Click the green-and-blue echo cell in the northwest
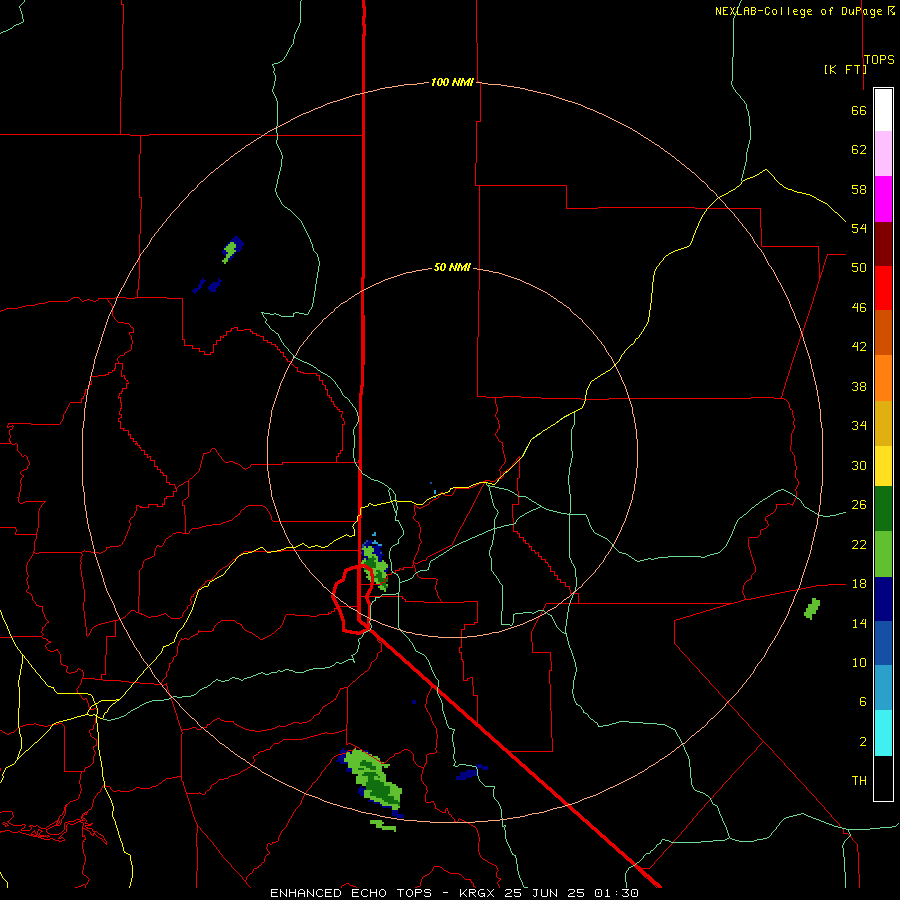 (232, 250)
